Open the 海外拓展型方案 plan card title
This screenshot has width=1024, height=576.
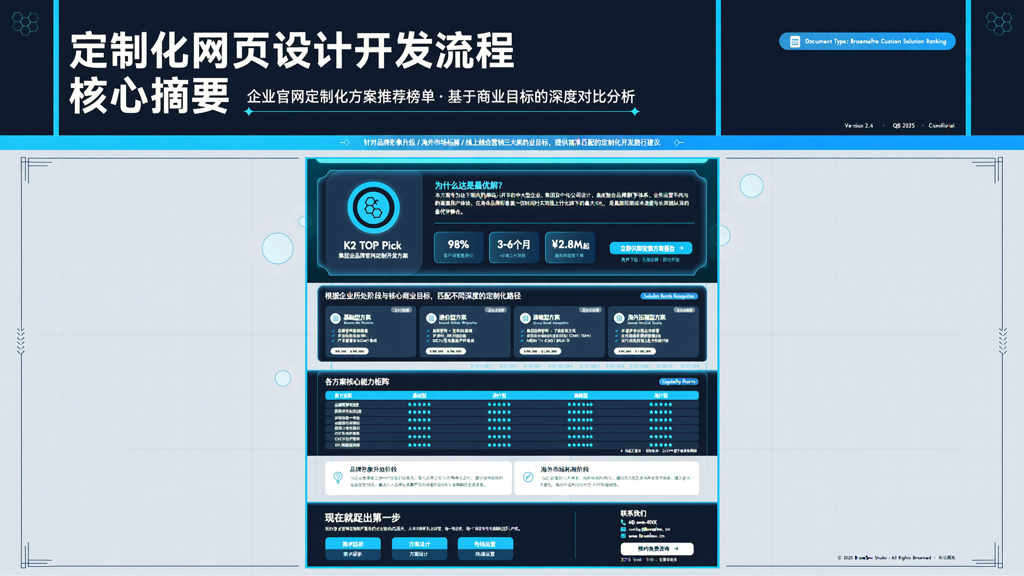tap(647, 317)
